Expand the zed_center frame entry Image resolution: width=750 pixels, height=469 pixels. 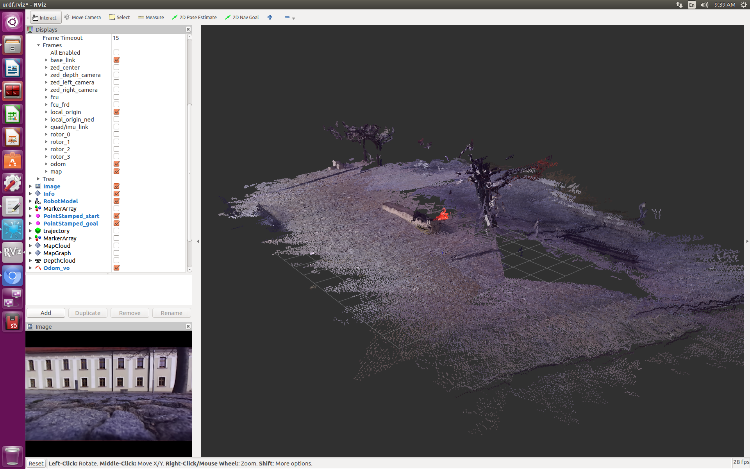point(45,67)
